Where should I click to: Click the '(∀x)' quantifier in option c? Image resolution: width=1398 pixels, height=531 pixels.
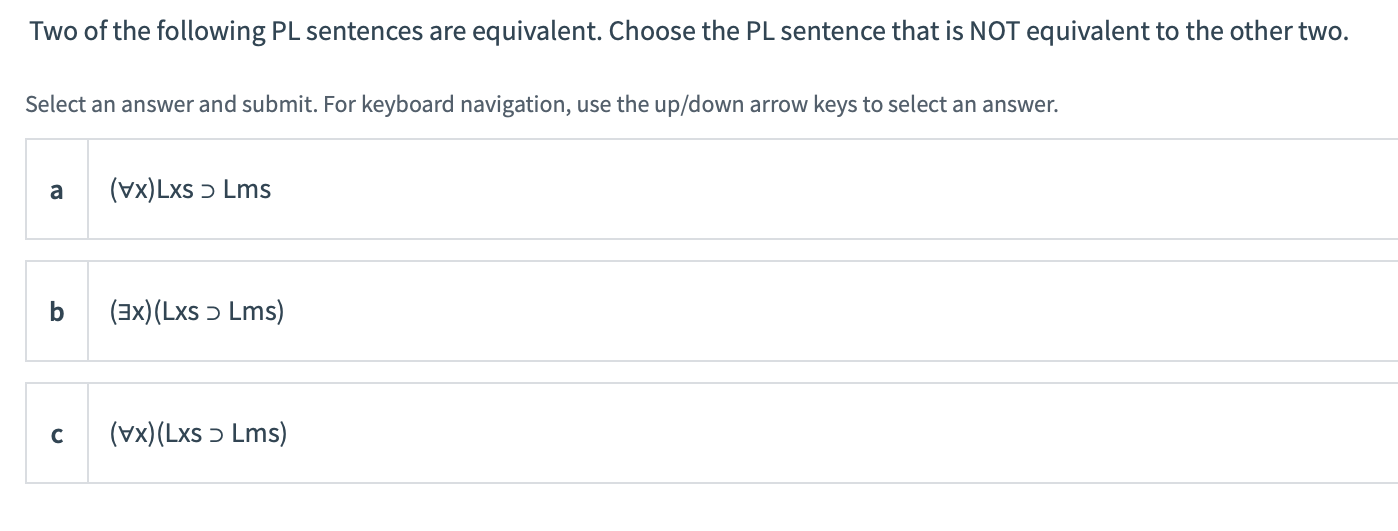tap(133, 434)
